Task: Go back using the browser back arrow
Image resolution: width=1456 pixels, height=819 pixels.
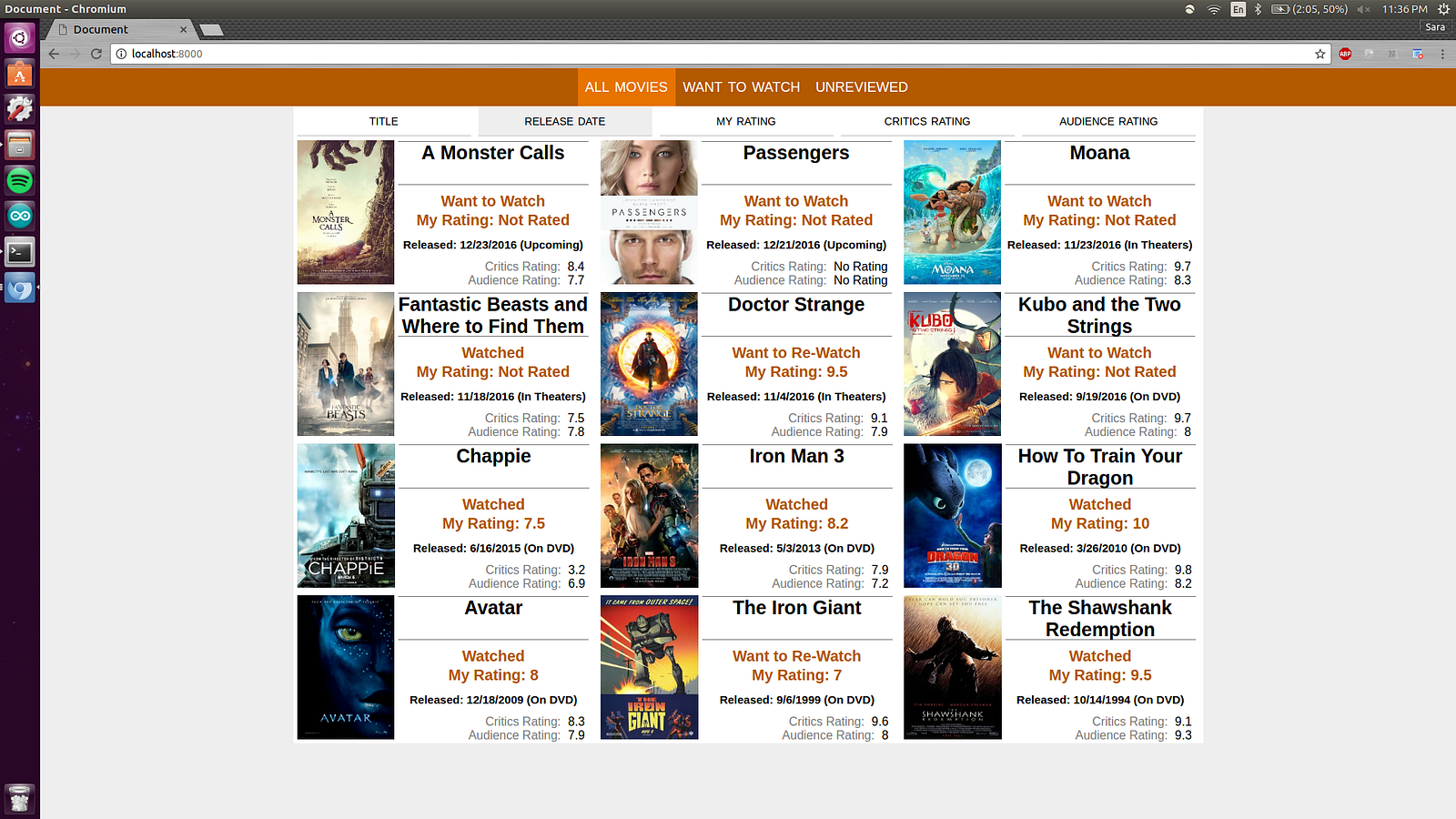Action: pyautogui.click(x=54, y=54)
